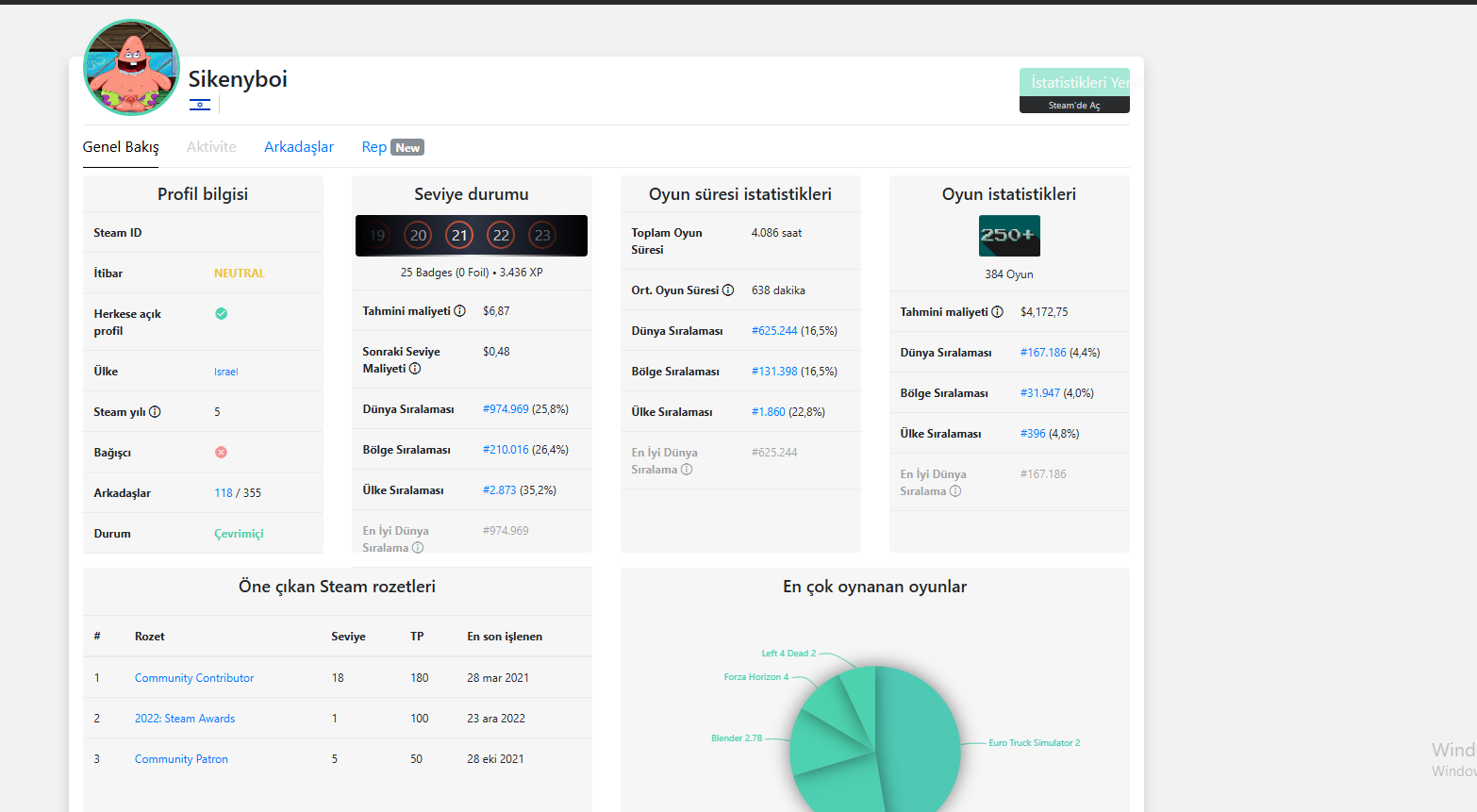This screenshot has height=812, width=1477.
Task: Click the green checkmark for Herkese açık profil
Action: coord(221,314)
